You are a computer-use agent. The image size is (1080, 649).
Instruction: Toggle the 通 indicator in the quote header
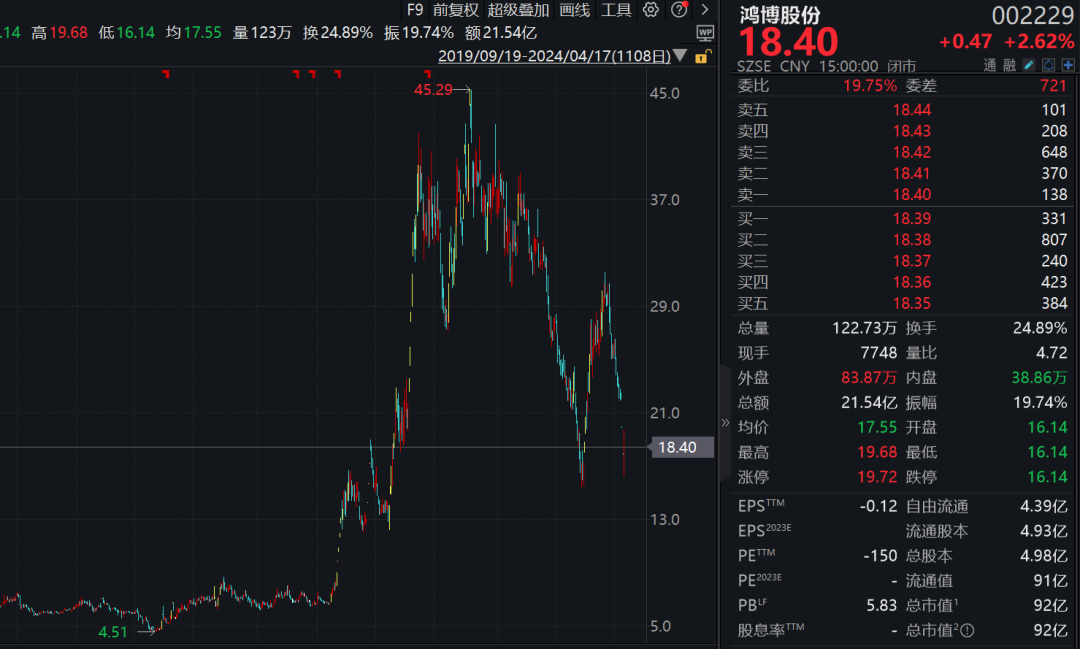coord(991,66)
